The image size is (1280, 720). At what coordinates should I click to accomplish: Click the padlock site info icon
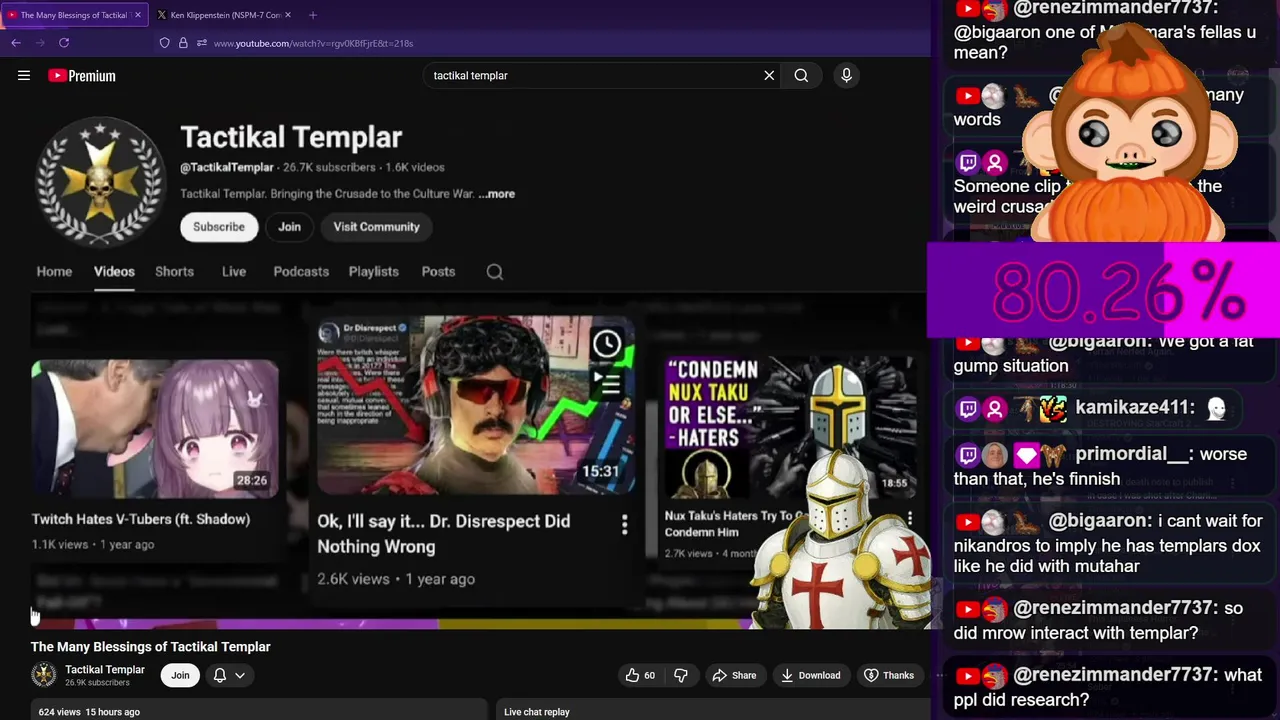pyautogui.click(x=183, y=43)
